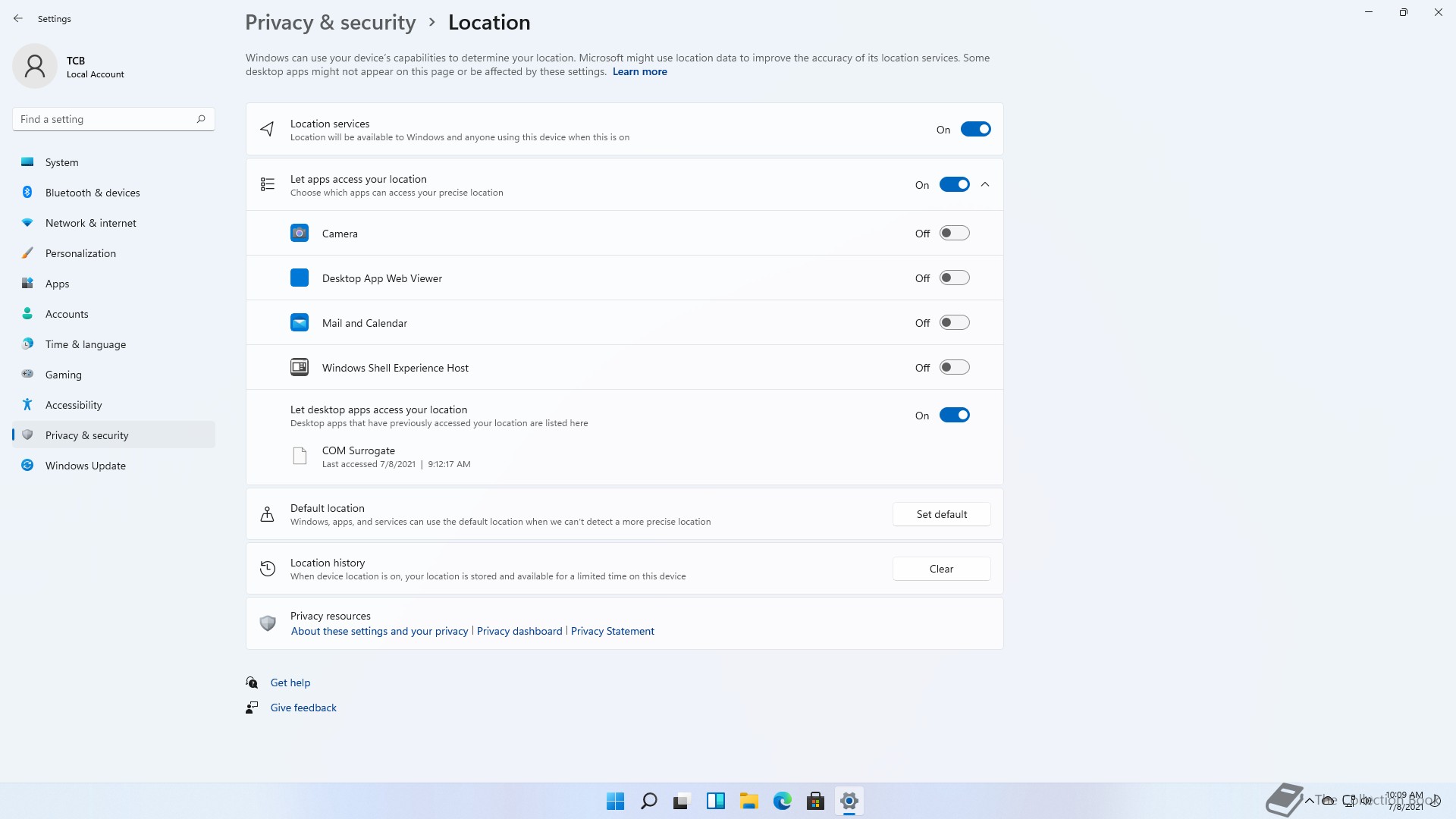Image resolution: width=1456 pixels, height=819 pixels.
Task: Show hidden system tray icons chevron
Action: tap(1309, 800)
